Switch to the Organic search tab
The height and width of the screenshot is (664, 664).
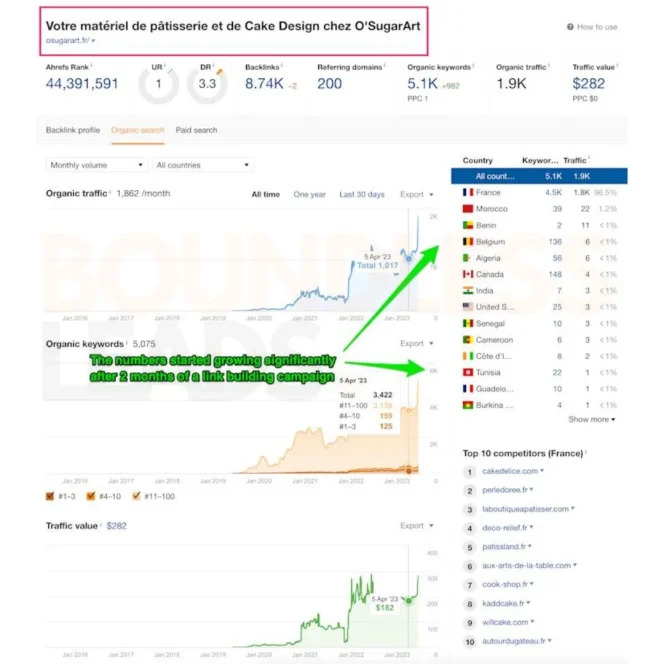[138, 130]
